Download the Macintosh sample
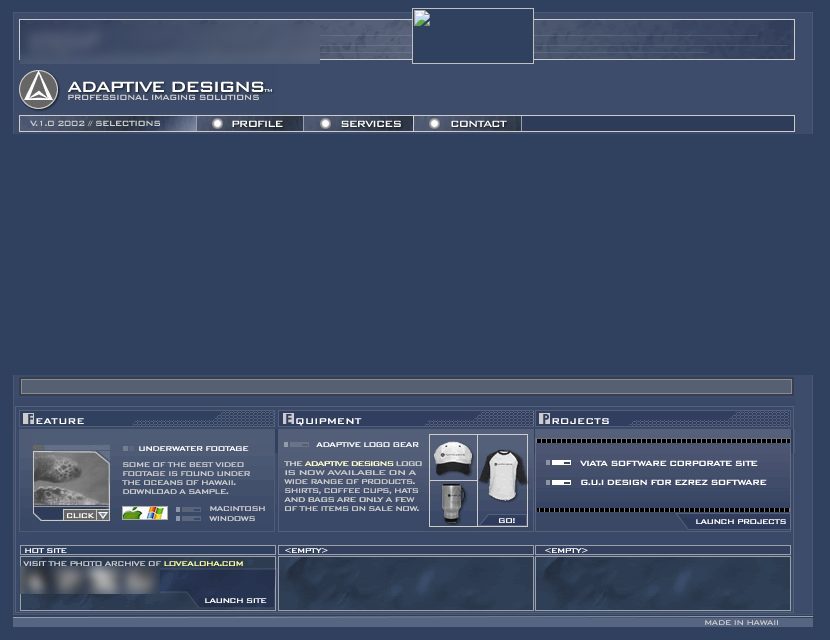This screenshot has height=640, width=830. [237, 508]
